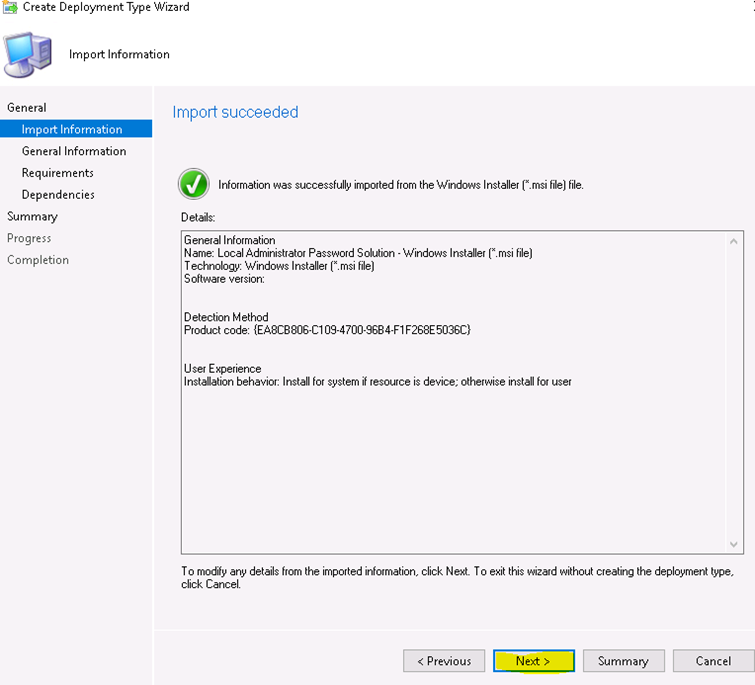Click the Details scrollbar down arrow
The height and width of the screenshot is (685, 755).
pyautogui.click(x=733, y=544)
